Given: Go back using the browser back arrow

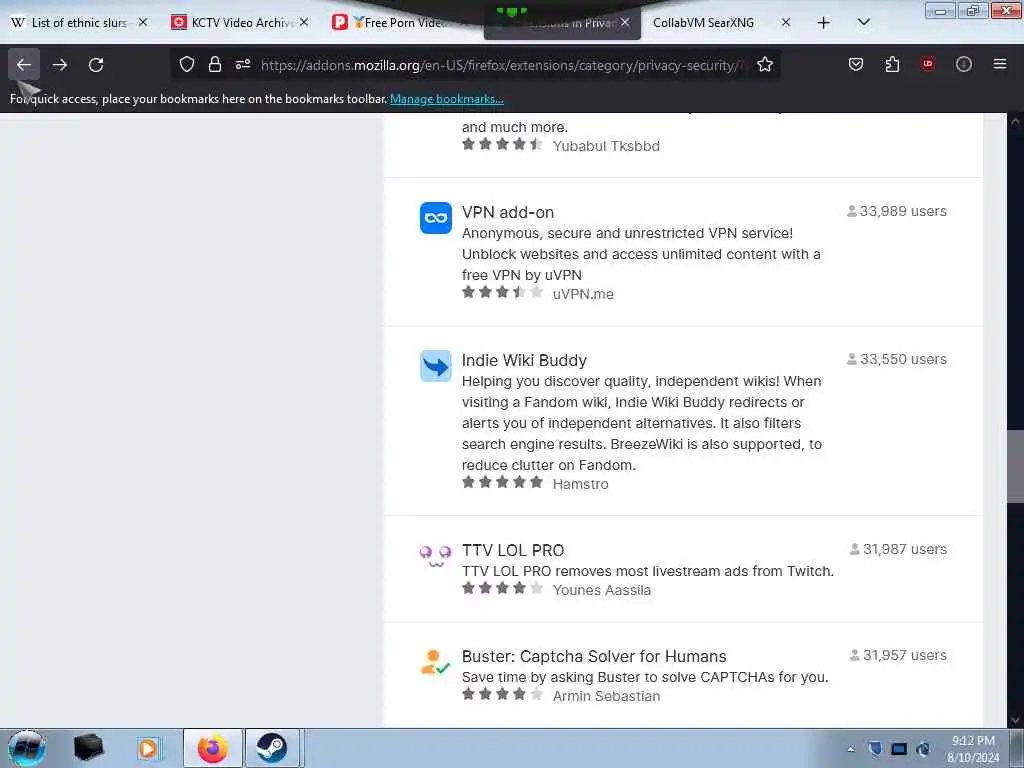Looking at the screenshot, I should tap(24, 65).
